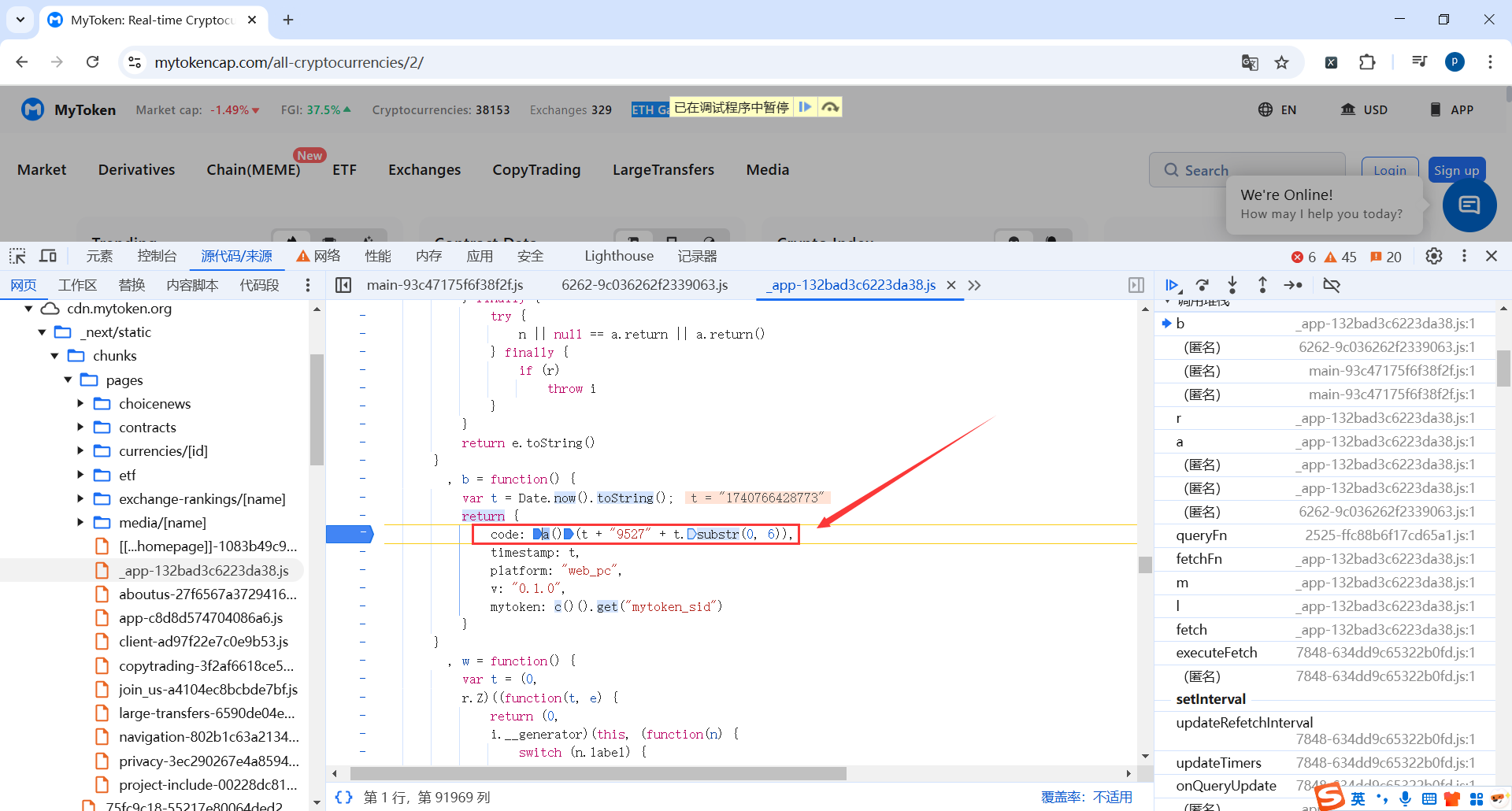
Task: Switch to the 控制台 (Console) tab
Action: 157,256
